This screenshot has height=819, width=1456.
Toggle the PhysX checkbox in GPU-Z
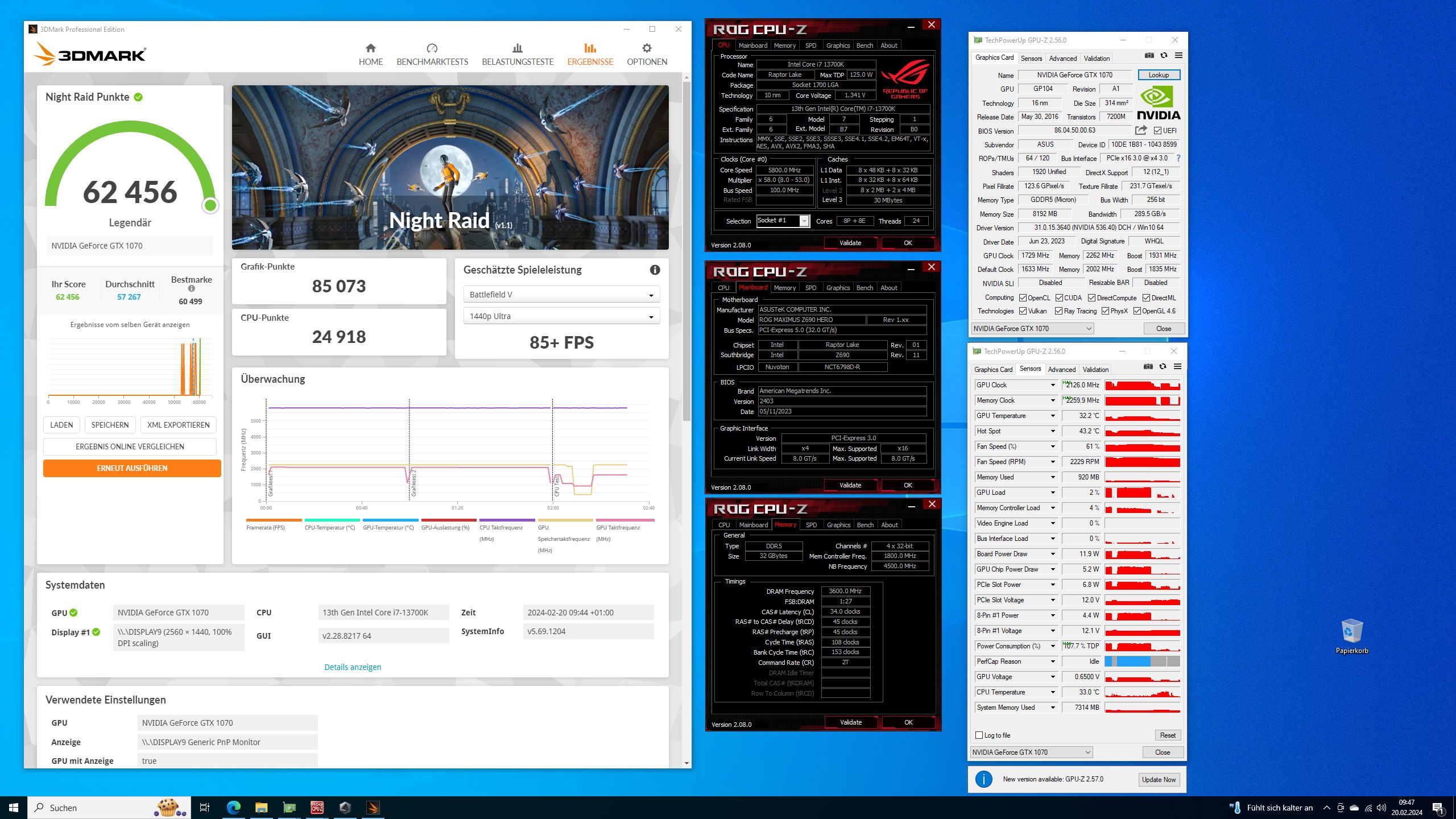tap(1105, 311)
